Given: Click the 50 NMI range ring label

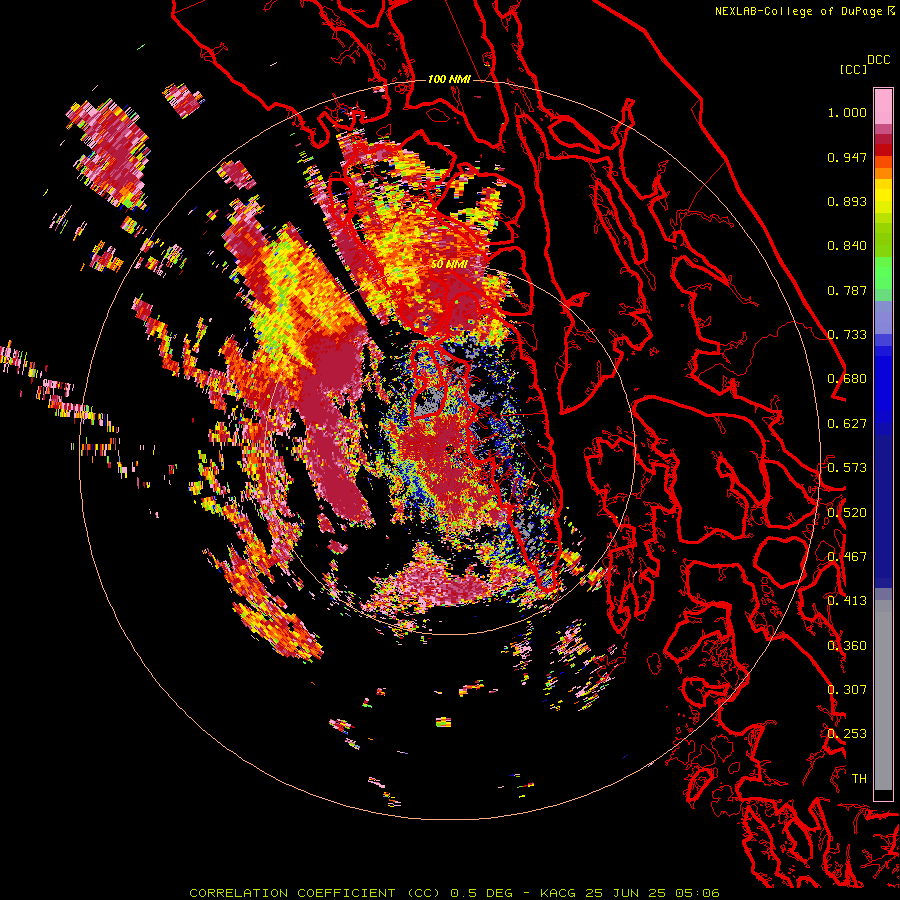Looking at the screenshot, I should pyautogui.click(x=449, y=265).
